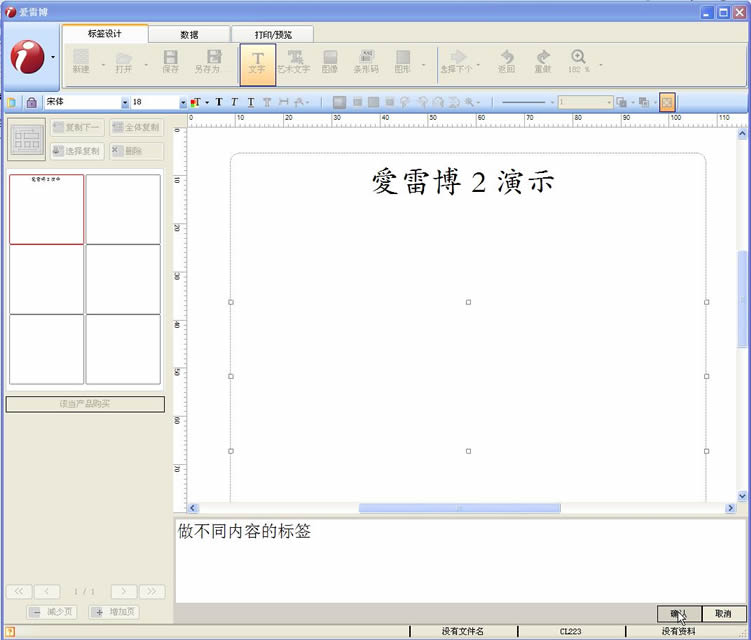The width and height of the screenshot is (751, 640).
Task: Click the 复制下一 button
Action: (x=77, y=127)
